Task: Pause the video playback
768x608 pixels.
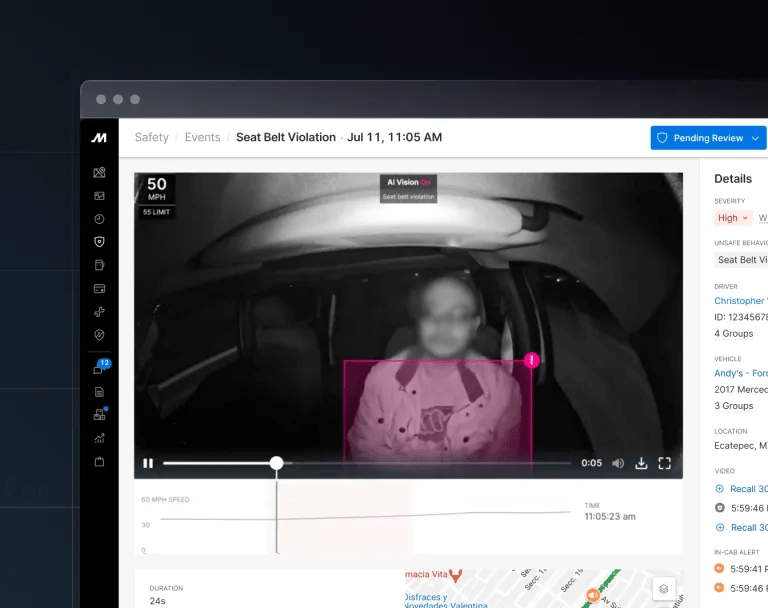Action: 148,463
